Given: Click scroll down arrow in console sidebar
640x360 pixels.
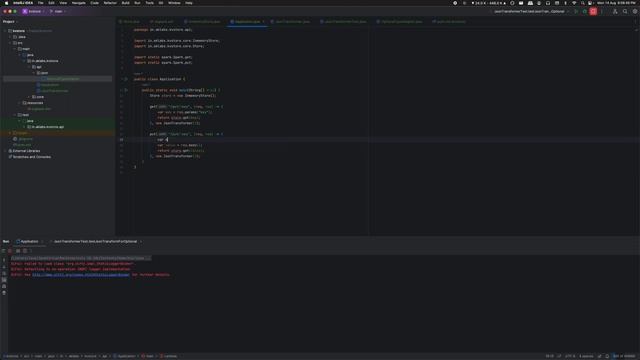Looking at the screenshot, I should pyautogui.click(x=4, y=267).
